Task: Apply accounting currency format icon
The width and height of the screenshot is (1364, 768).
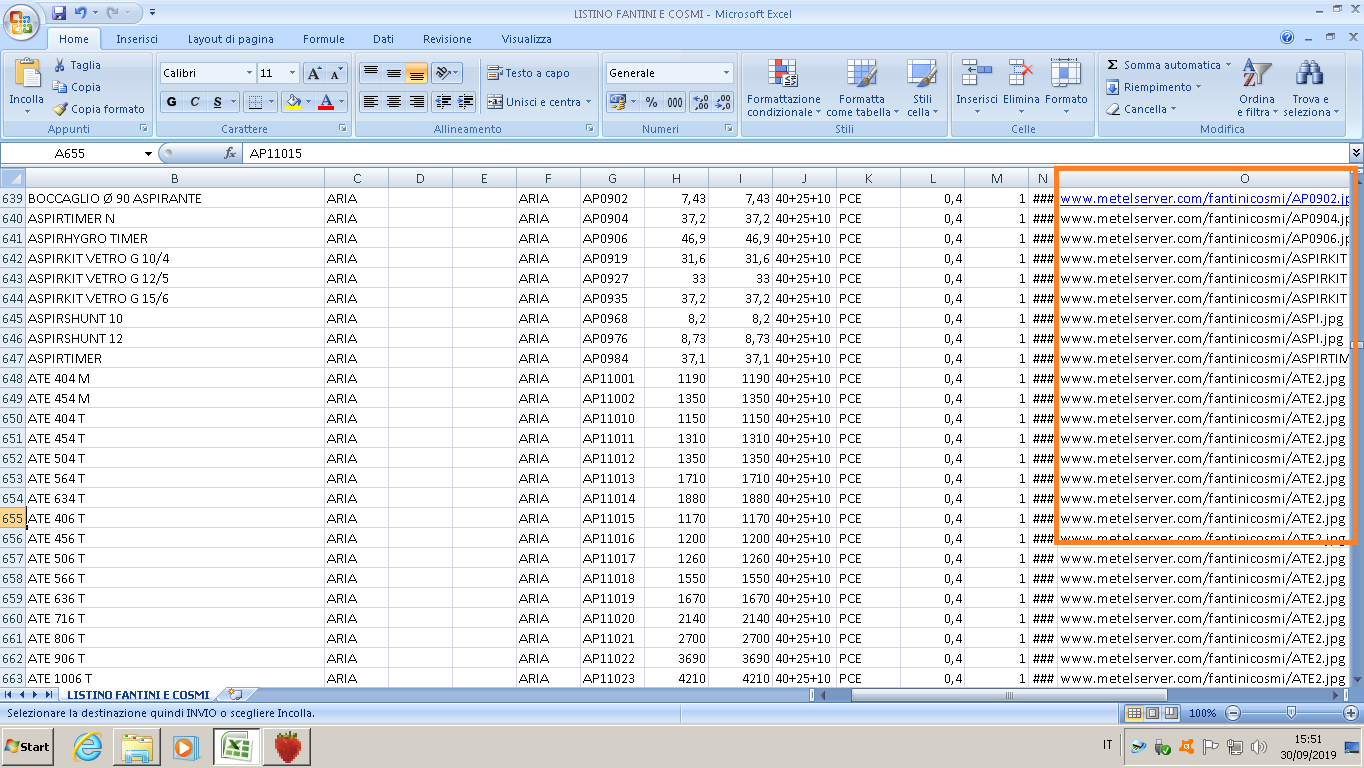Action: pyautogui.click(x=616, y=102)
